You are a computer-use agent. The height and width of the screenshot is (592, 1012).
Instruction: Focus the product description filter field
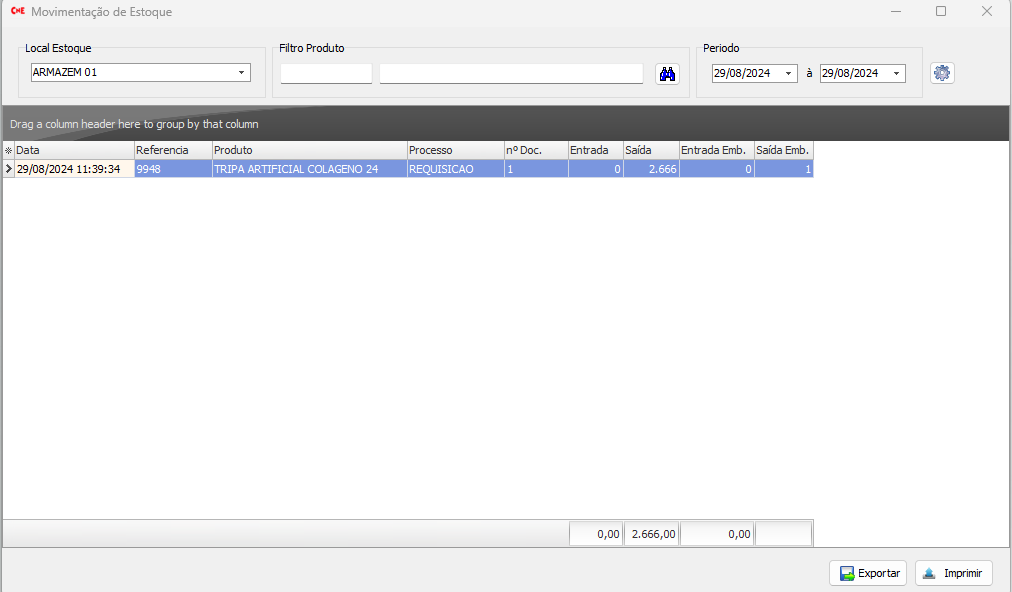(511, 73)
